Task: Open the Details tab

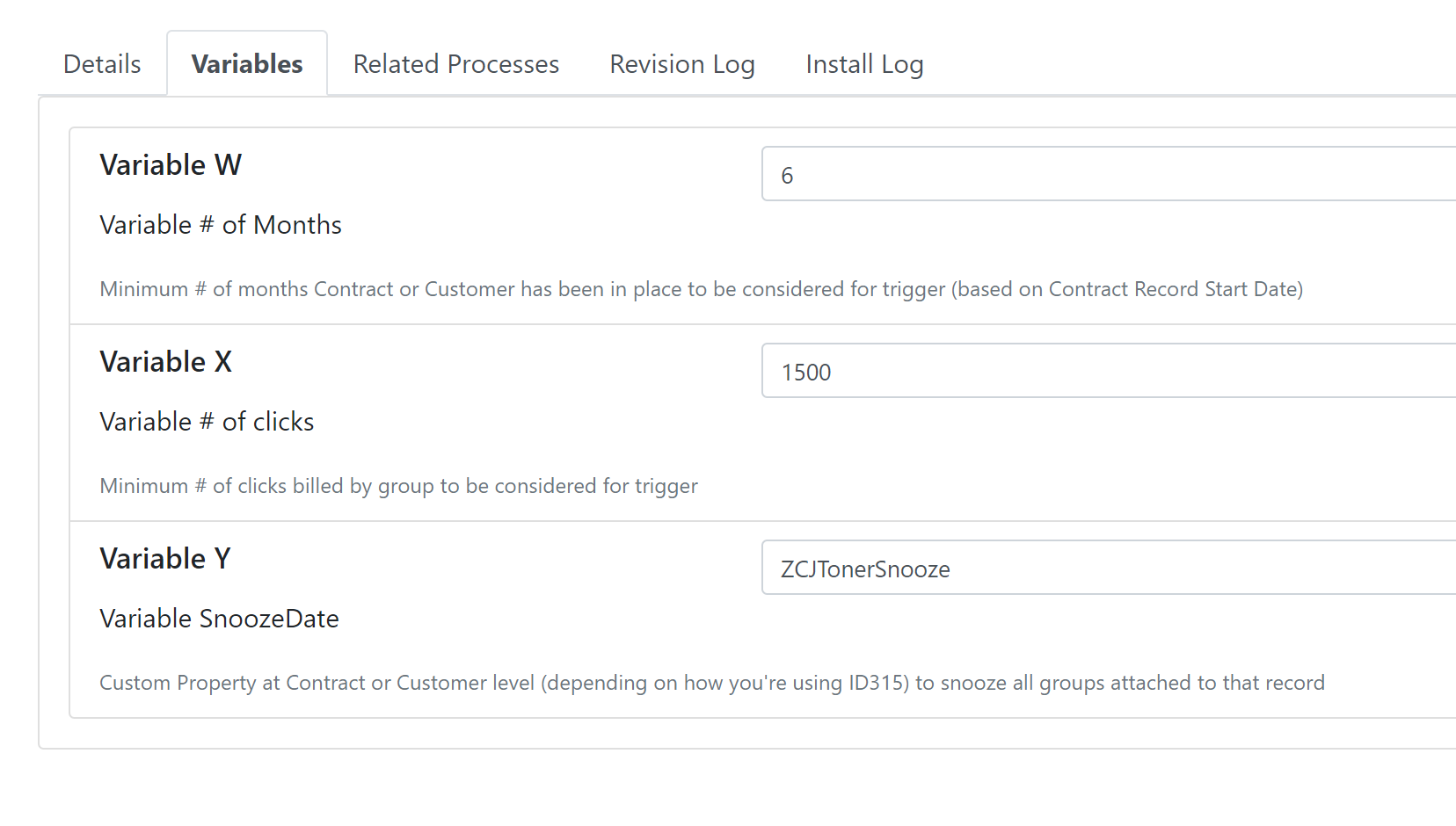Action: (x=102, y=64)
